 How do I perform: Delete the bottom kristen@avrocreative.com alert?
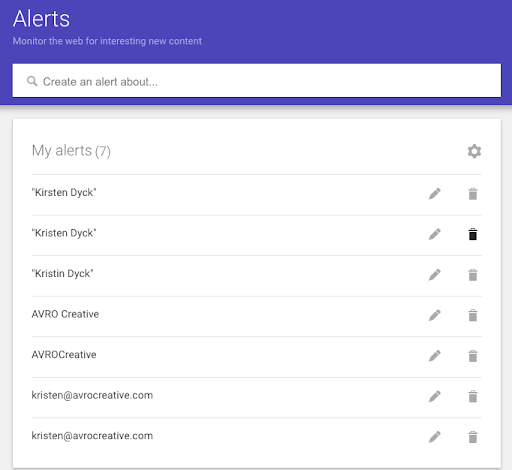[x=473, y=437]
